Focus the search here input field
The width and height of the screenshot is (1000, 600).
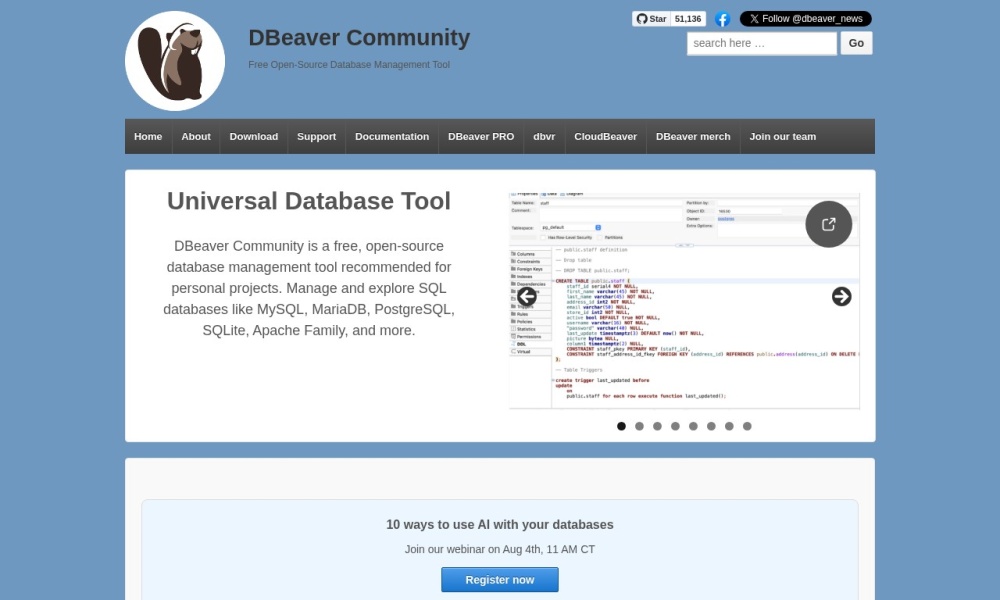(761, 43)
